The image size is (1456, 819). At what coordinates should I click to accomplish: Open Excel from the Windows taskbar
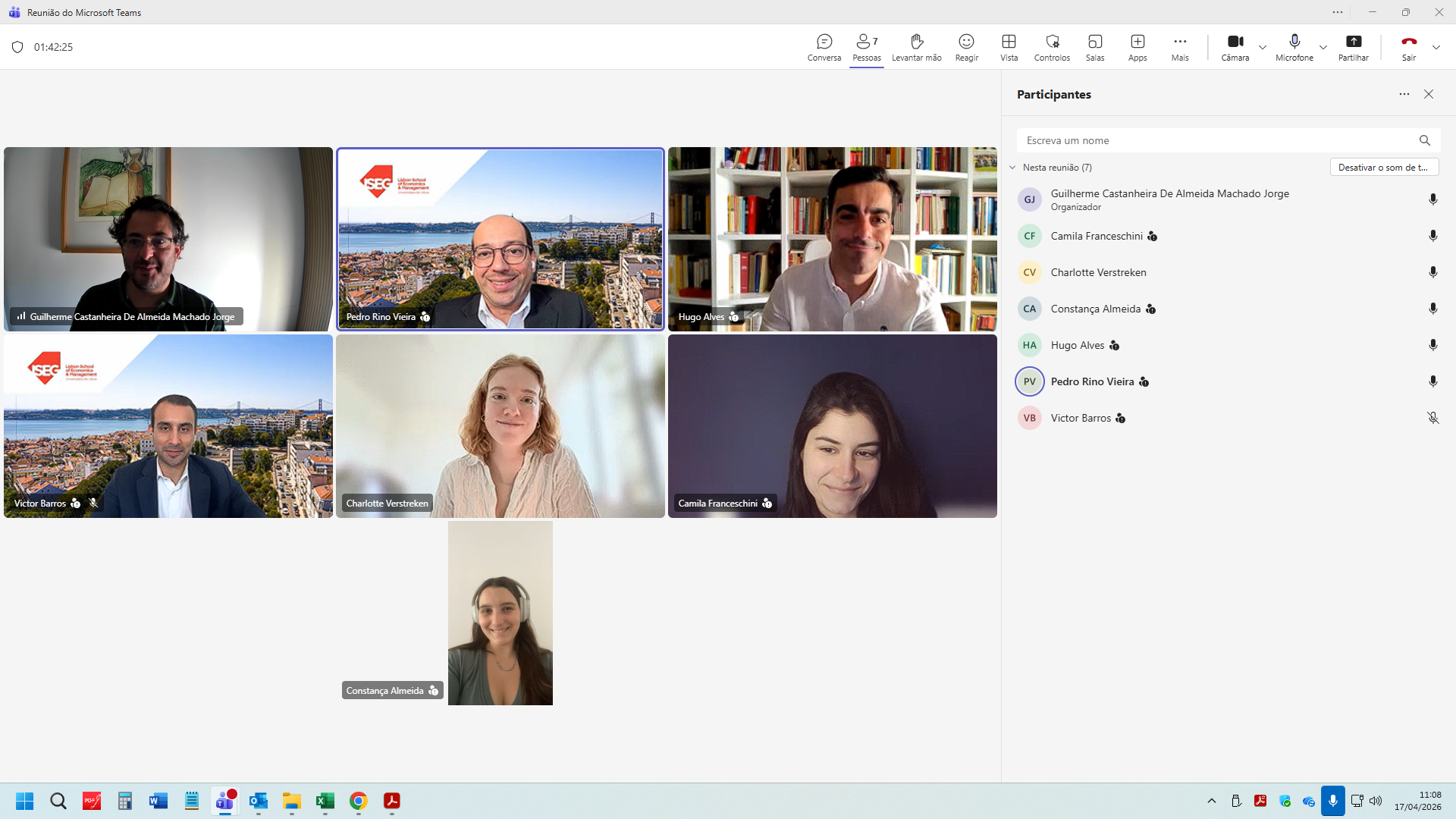click(x=325, y=801)
